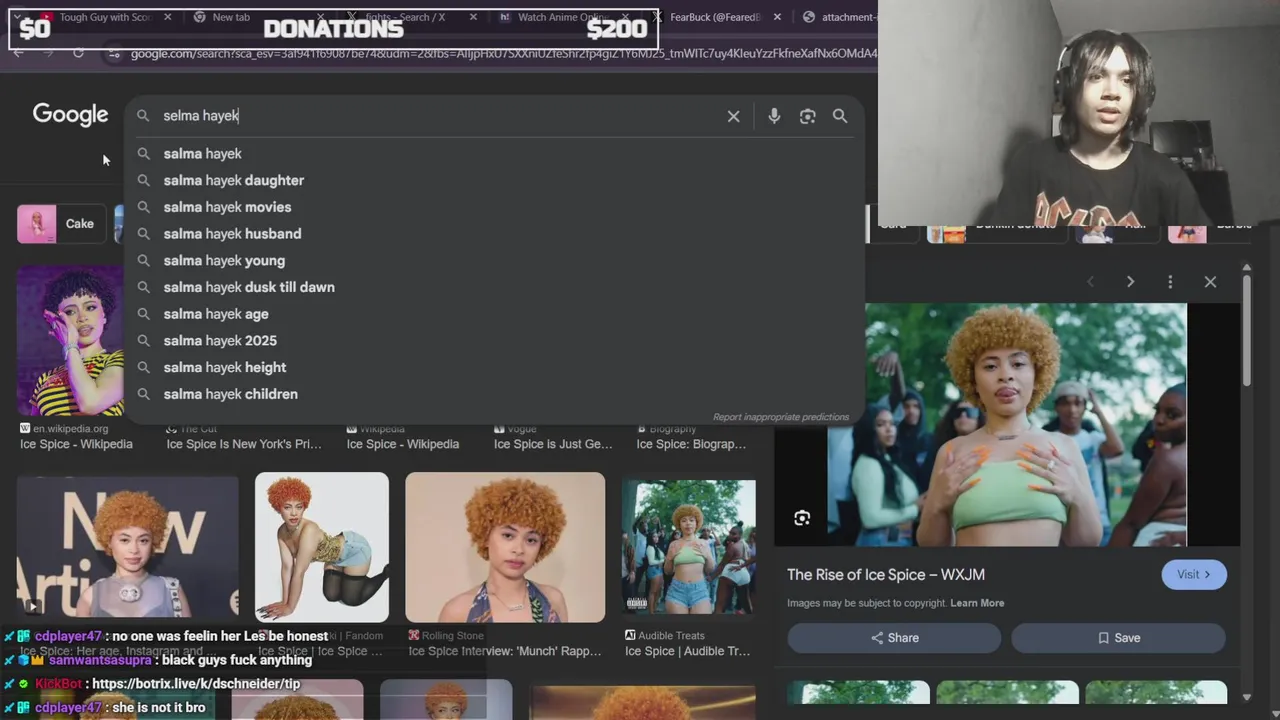Open 'The Rise of Ice Spice – WXJM' title
Image resolution: width=1280 pixels, height=720 pixels.
(x=886, y=574)
